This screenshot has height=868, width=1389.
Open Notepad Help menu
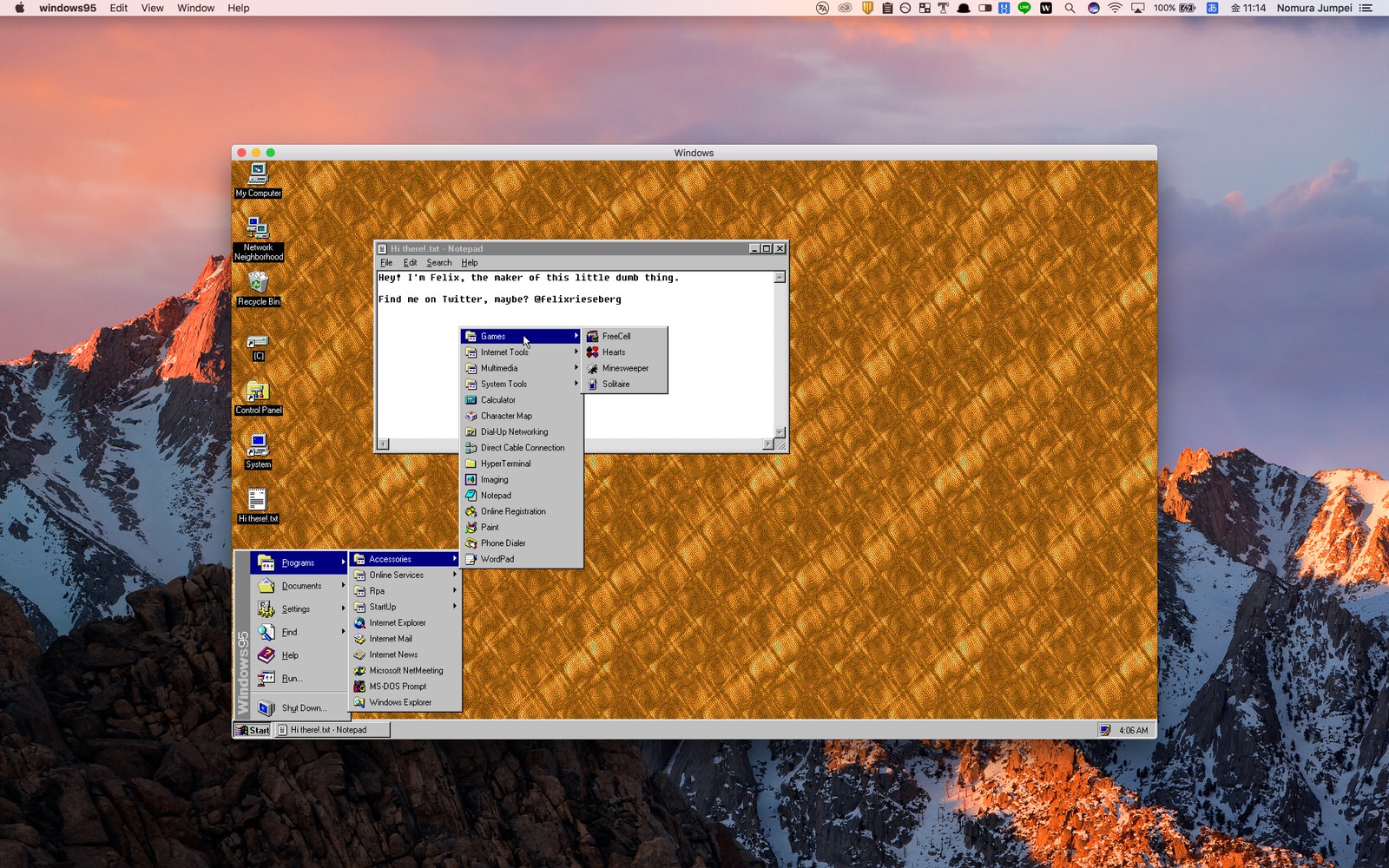pos(470,263)
